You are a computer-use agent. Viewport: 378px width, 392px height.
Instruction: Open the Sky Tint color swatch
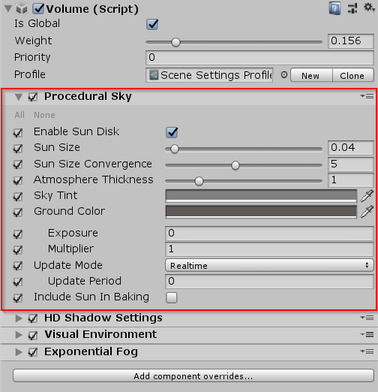261,196
